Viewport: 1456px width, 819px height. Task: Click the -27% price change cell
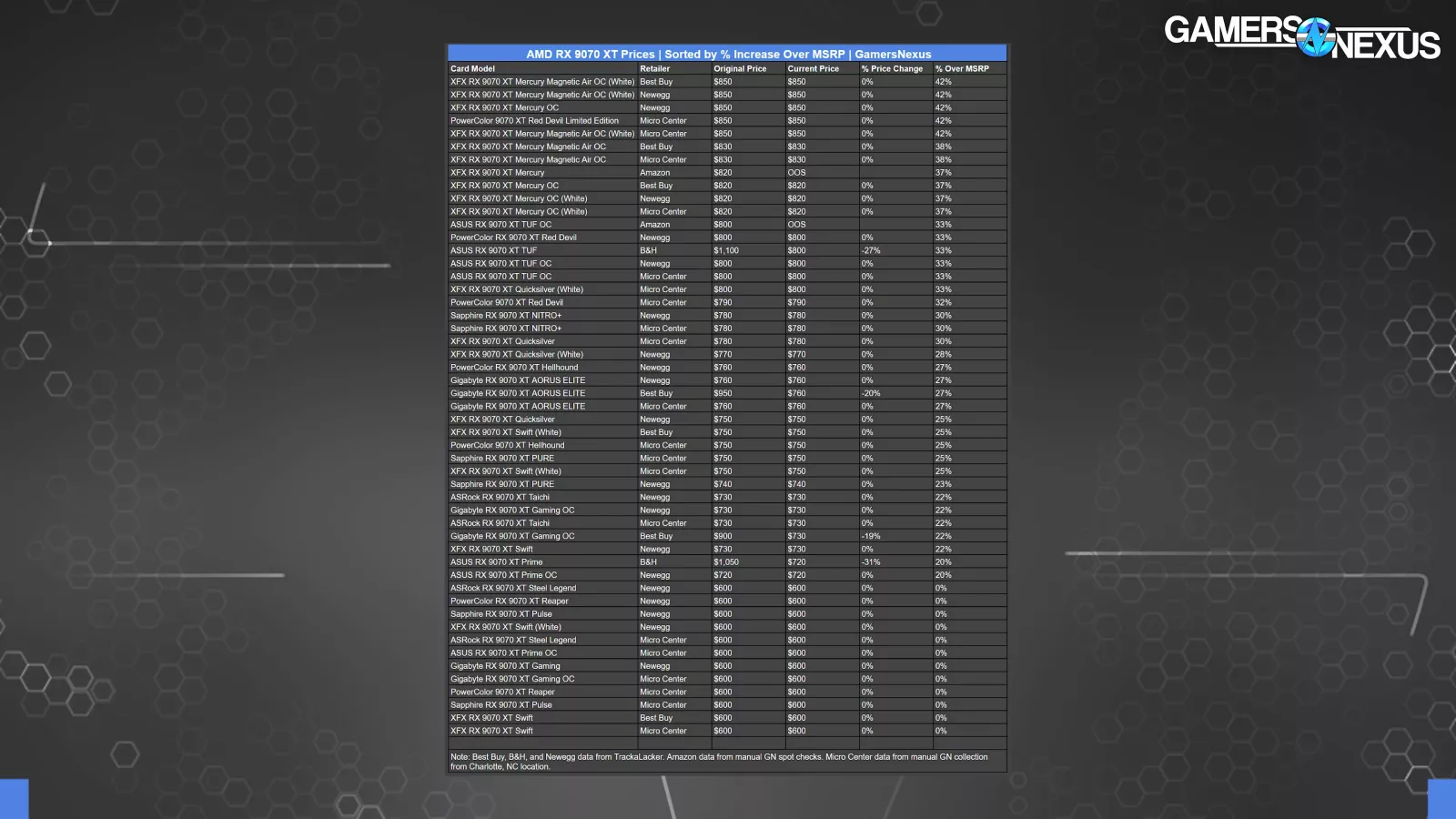pos(871,250)
